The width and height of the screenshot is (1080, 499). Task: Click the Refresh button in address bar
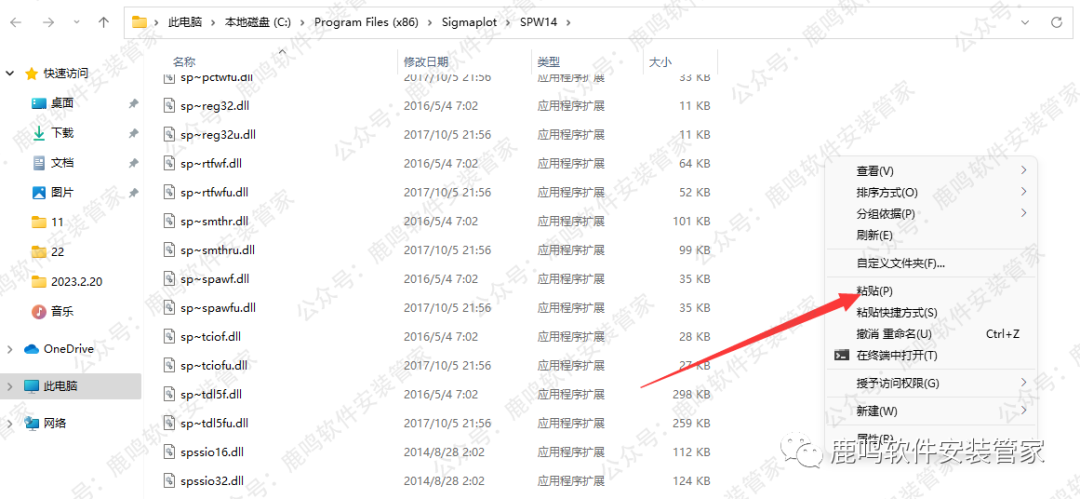point(1056,21)
